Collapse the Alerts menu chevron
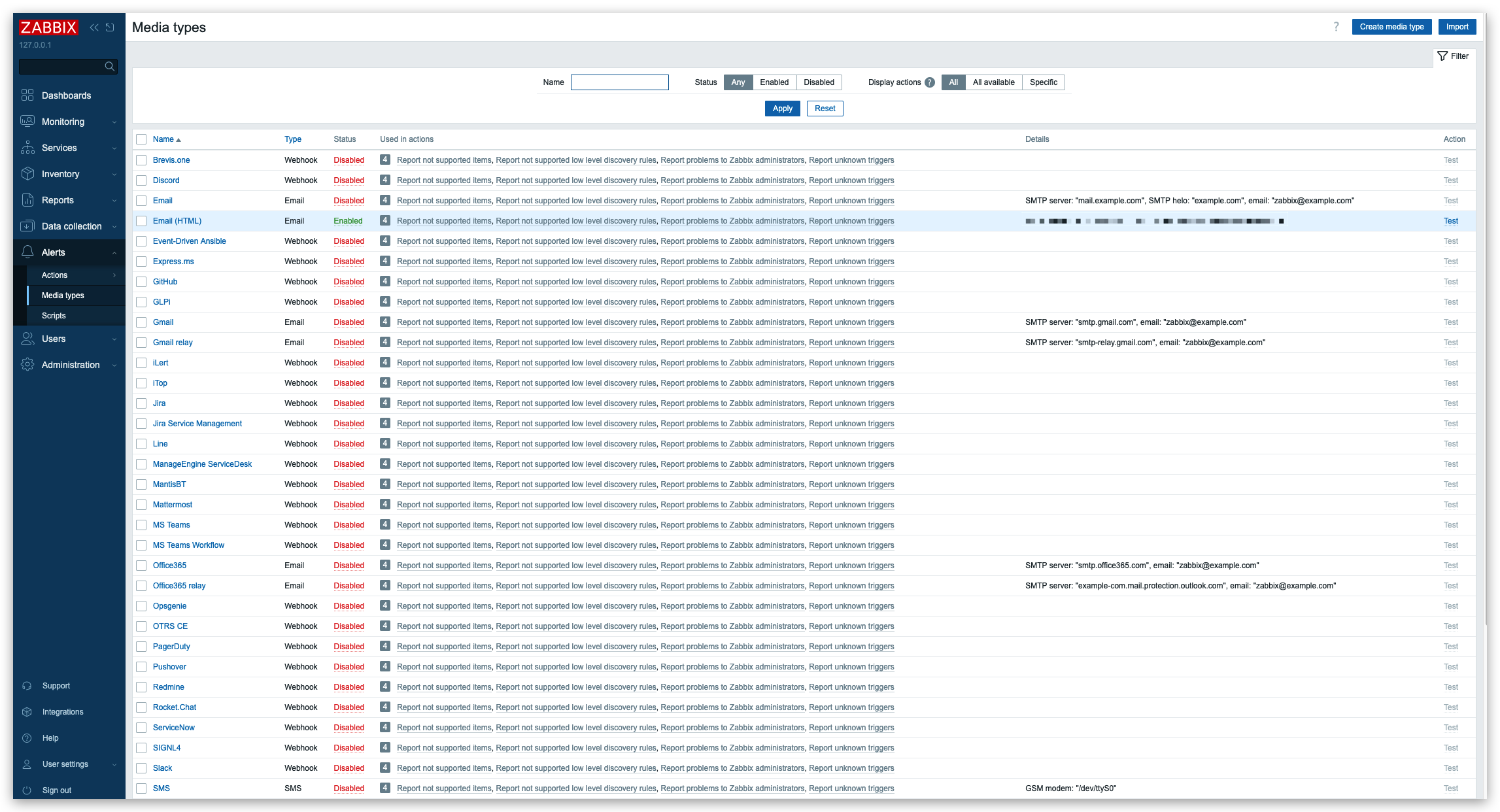This screenshot has width=1500, height=812. click(x=114, y=253)
